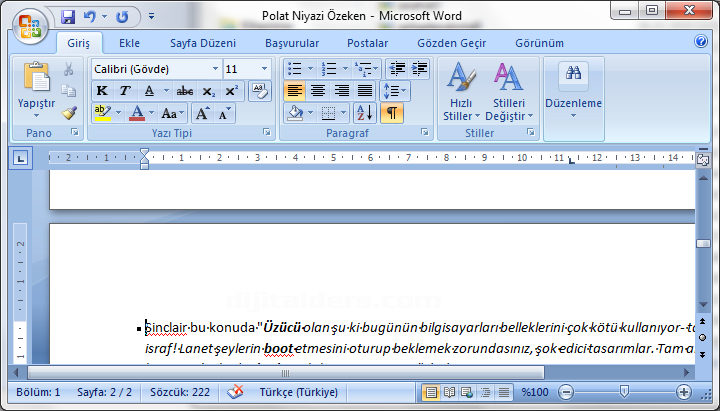Switch to Outline view

pos(485,392)
